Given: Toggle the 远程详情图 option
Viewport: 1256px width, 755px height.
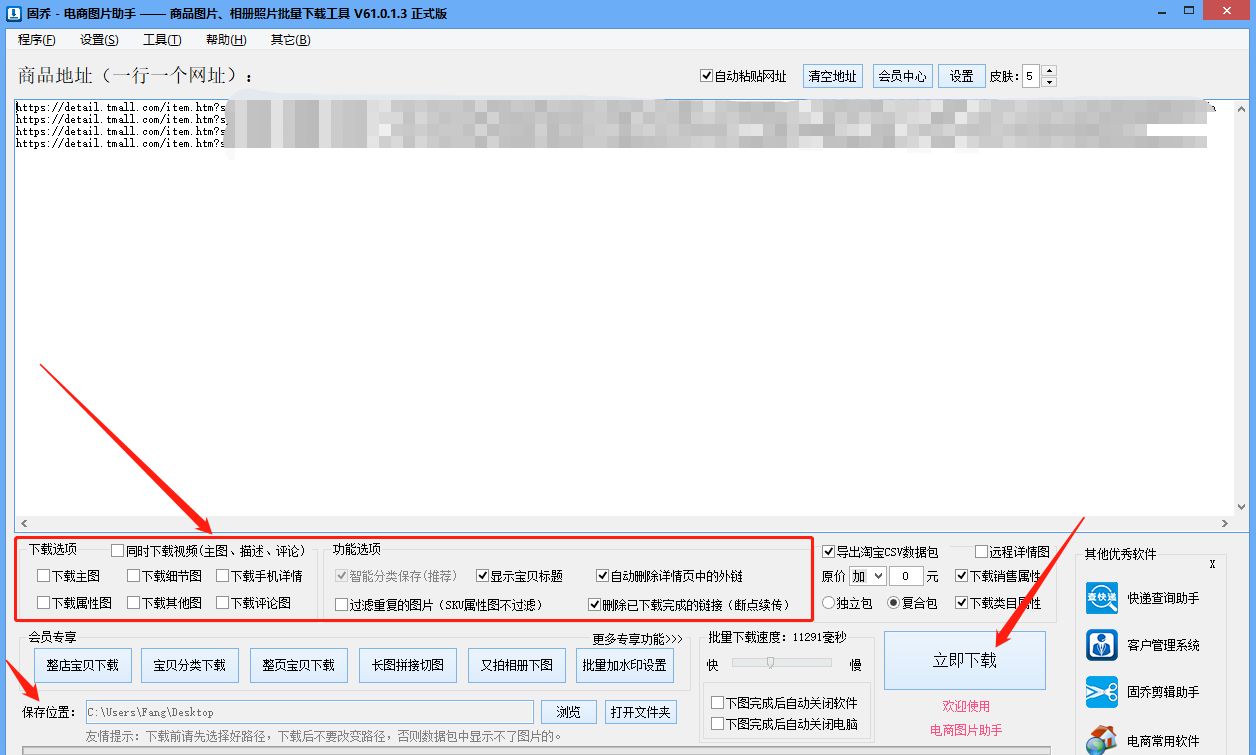Looking at the screenshot, I should (980, 551).
